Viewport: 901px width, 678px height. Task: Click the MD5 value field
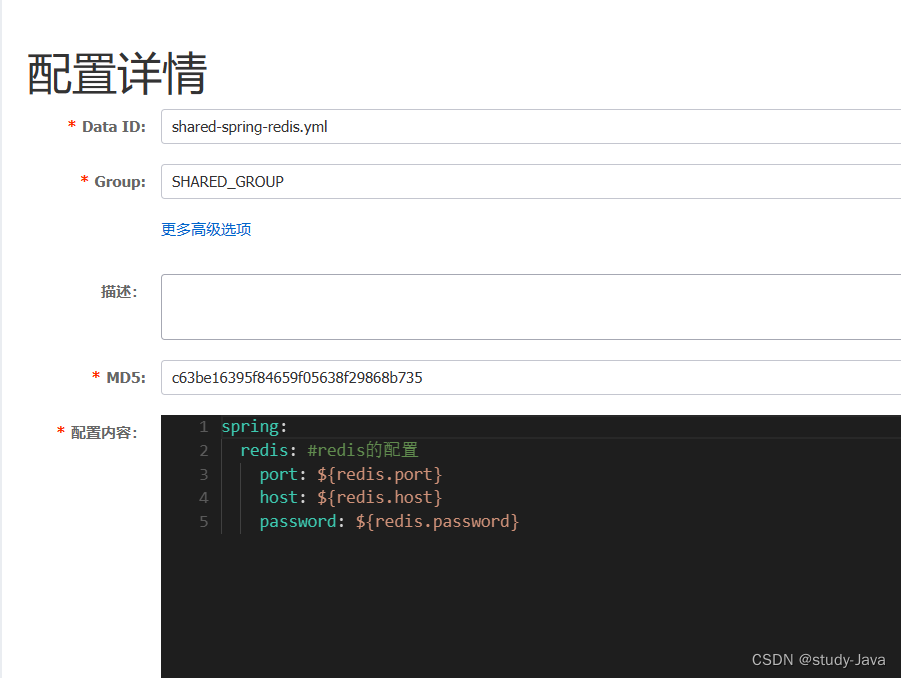[531, 377]
